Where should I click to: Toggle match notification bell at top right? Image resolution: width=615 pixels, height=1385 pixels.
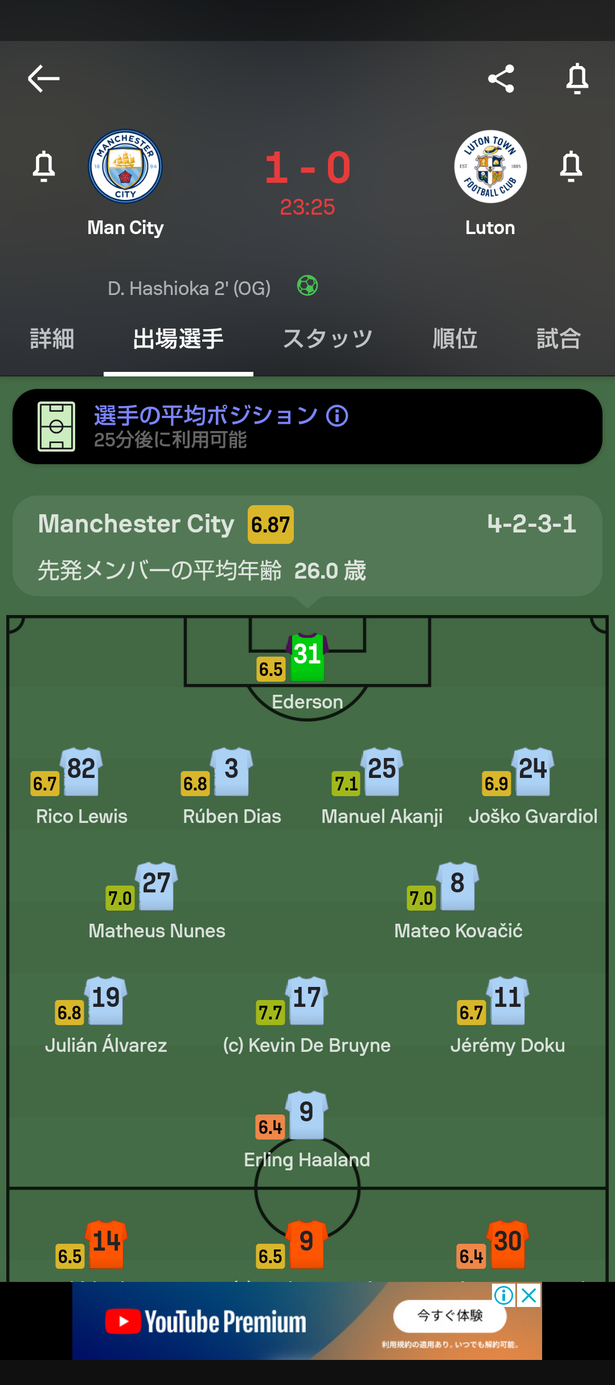(x=577, y=79)
